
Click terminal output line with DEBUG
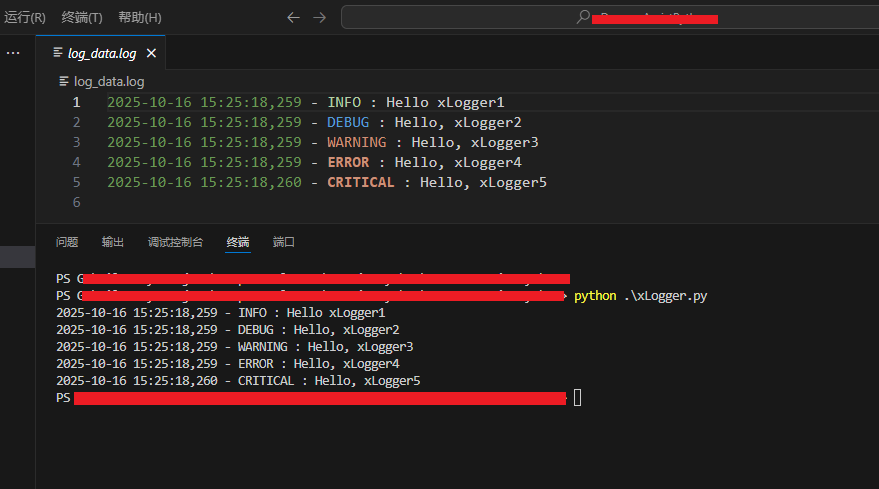pyautogui.click(x=228, y=330)
